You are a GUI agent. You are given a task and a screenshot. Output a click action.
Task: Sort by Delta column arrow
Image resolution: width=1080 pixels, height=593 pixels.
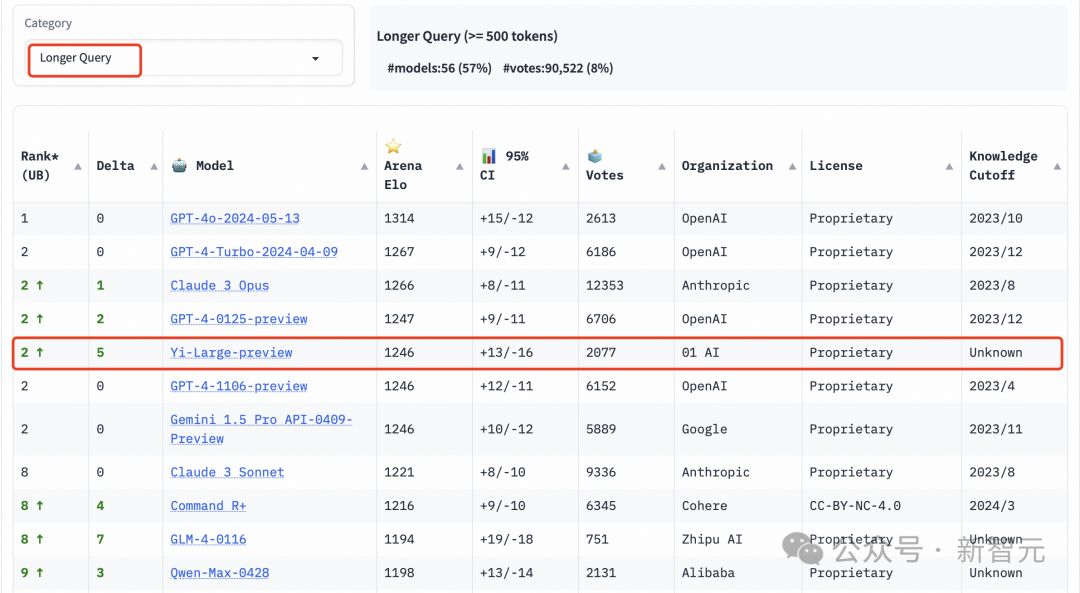(154, 167)
